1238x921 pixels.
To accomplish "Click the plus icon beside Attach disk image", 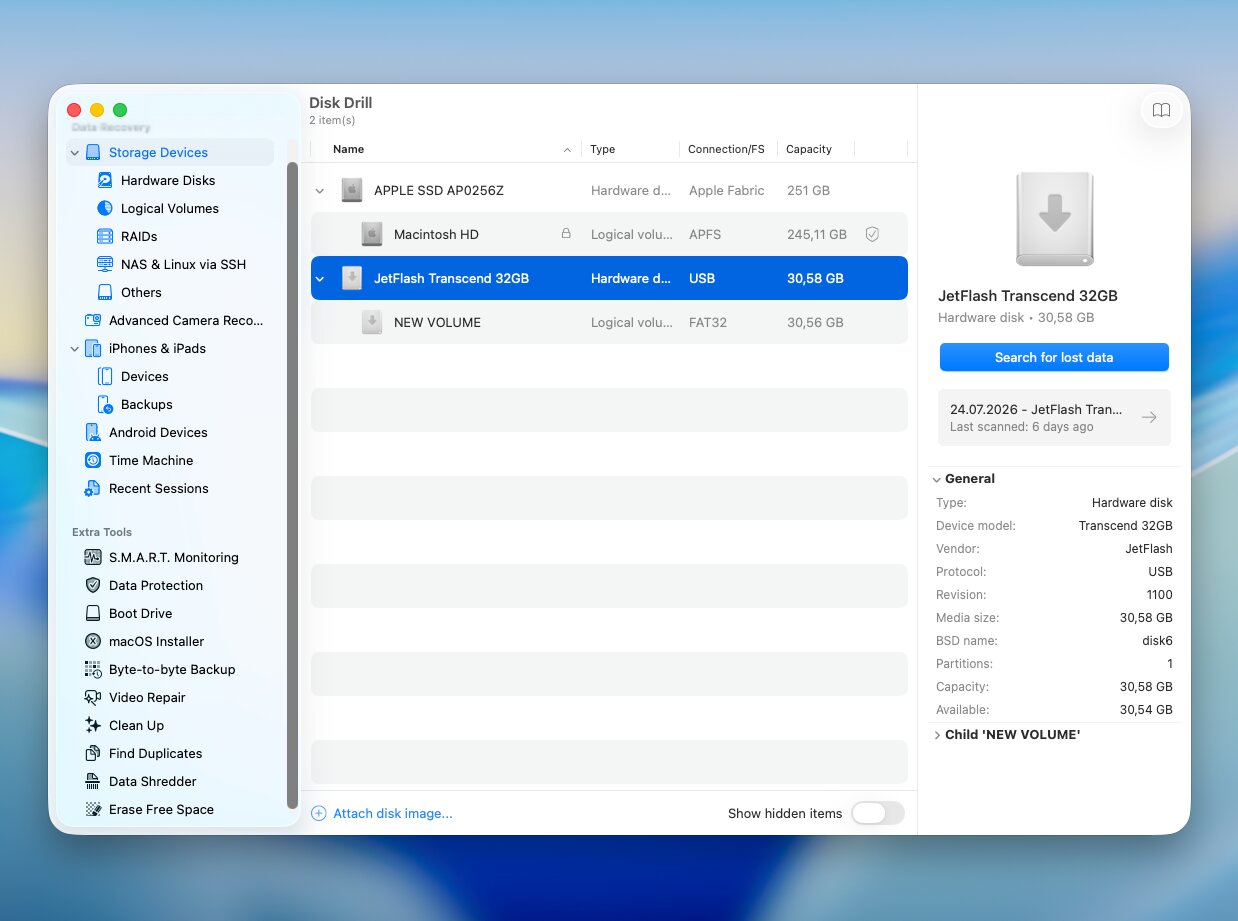I will [x=319, y=813].
